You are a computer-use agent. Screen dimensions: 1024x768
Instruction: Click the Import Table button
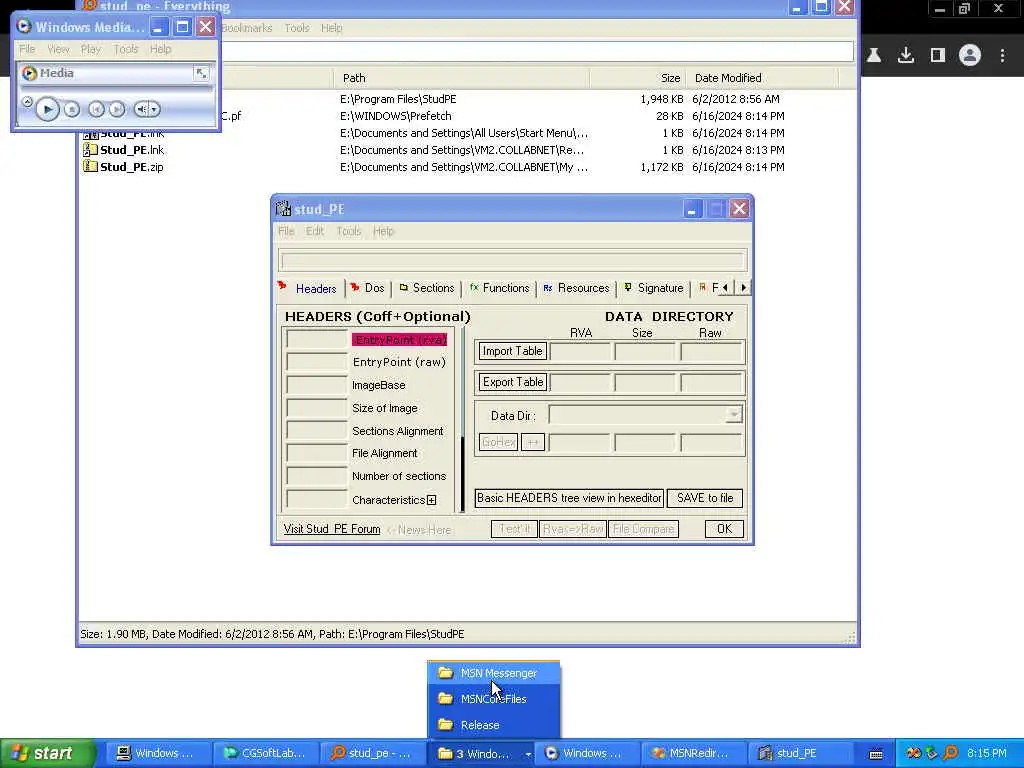[x=512, y=351]
